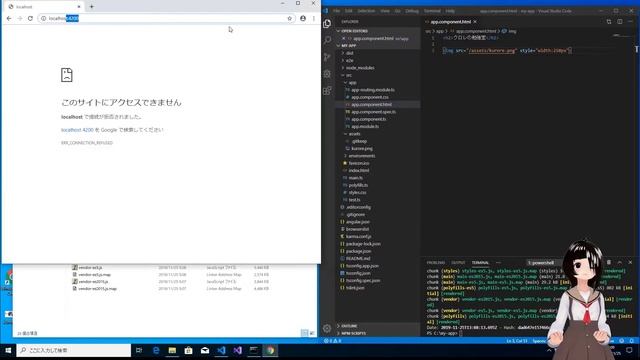The image size is (640, 360).
Task: Select the TERMINAL panel tab
Action: click(x=480, y=263)
